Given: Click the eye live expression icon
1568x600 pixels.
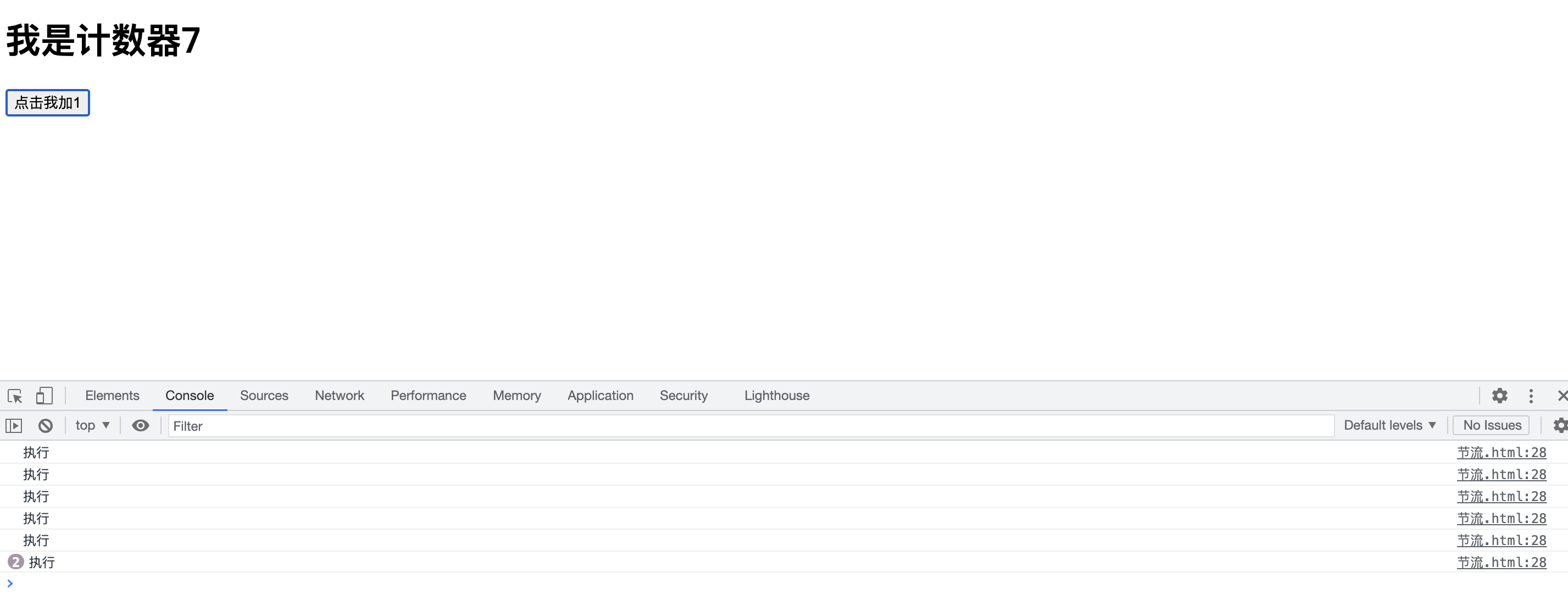Looking at the screenshot, I should tap(141, 425).
